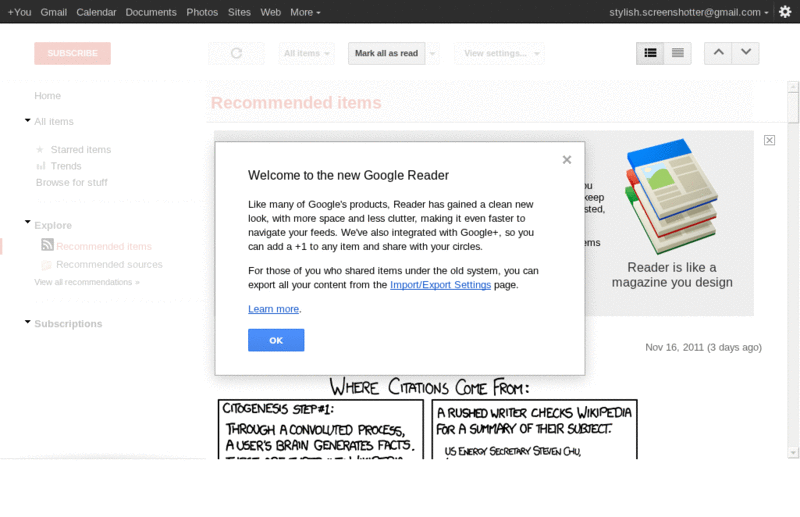Open Sites from the top bar
The width and height of the screenshot is (800, 517).
pos(239,12)
